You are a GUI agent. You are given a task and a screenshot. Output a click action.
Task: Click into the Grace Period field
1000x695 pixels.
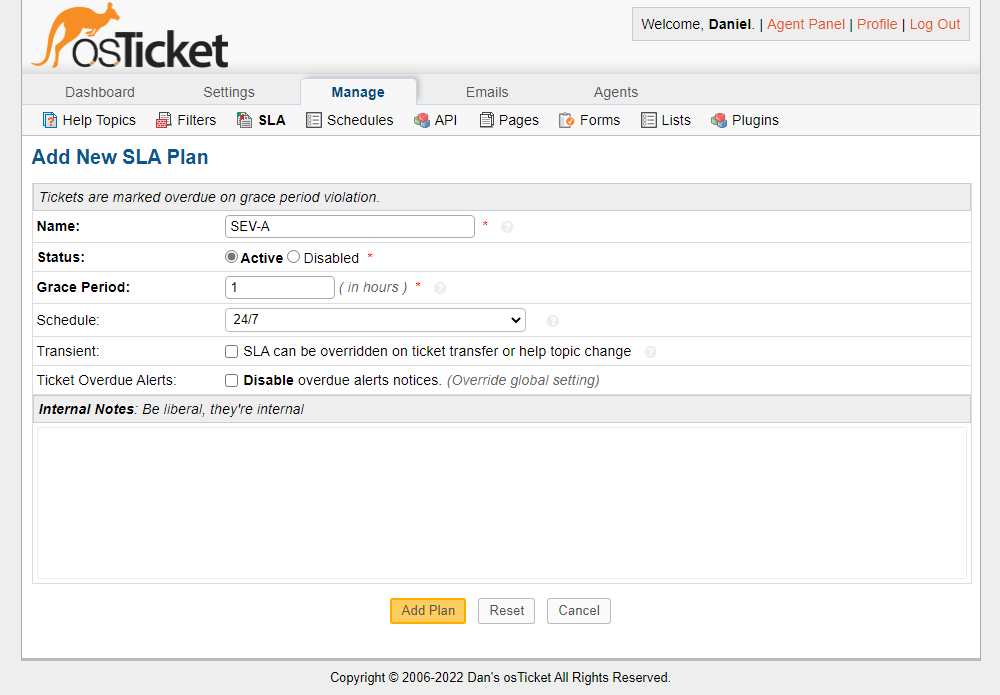coord(280,288)
